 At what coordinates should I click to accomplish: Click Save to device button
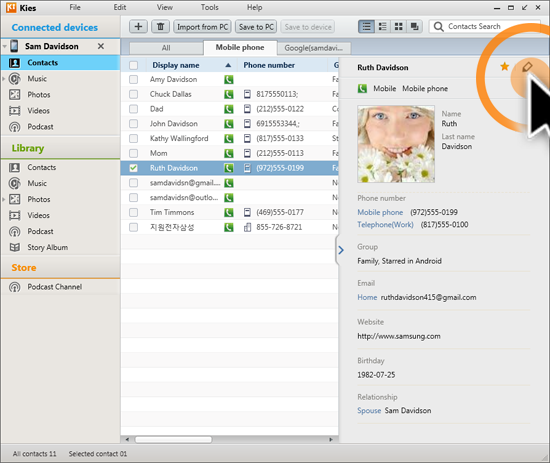tap(308, 27)
